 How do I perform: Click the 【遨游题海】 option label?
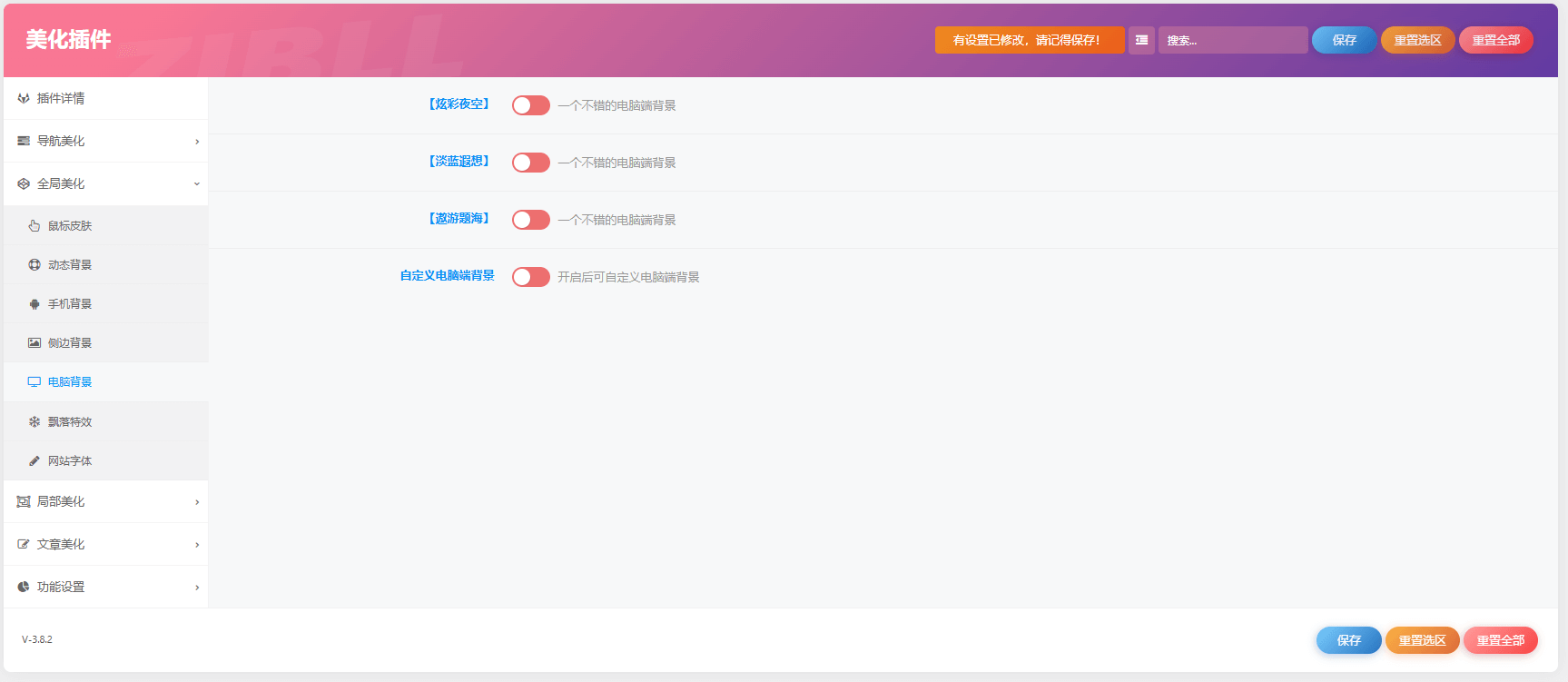[x=459, y=219]
